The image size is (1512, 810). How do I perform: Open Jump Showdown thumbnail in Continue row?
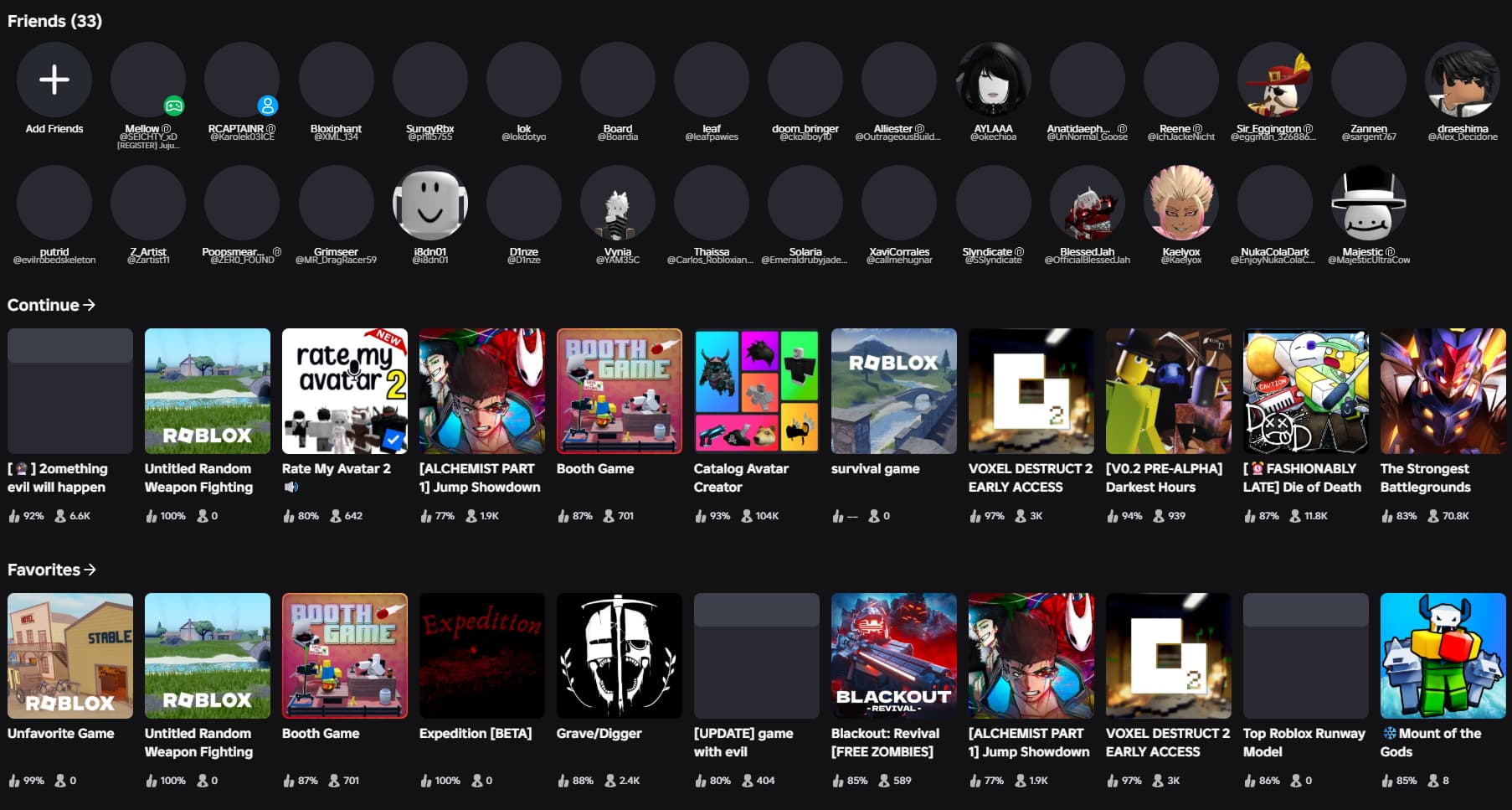pos(482,391)
